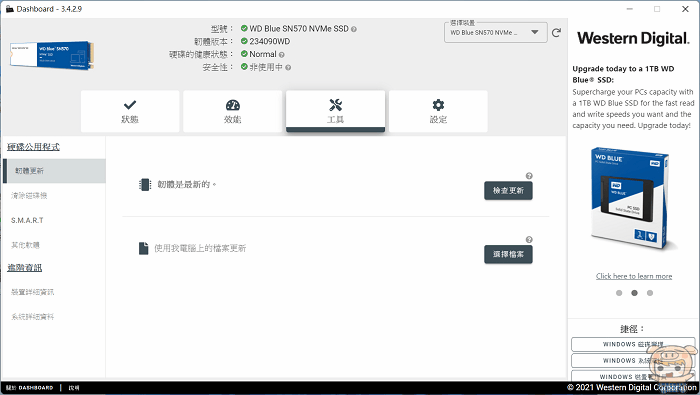
Task: Open the help icon next to model name
Action: 354,29
